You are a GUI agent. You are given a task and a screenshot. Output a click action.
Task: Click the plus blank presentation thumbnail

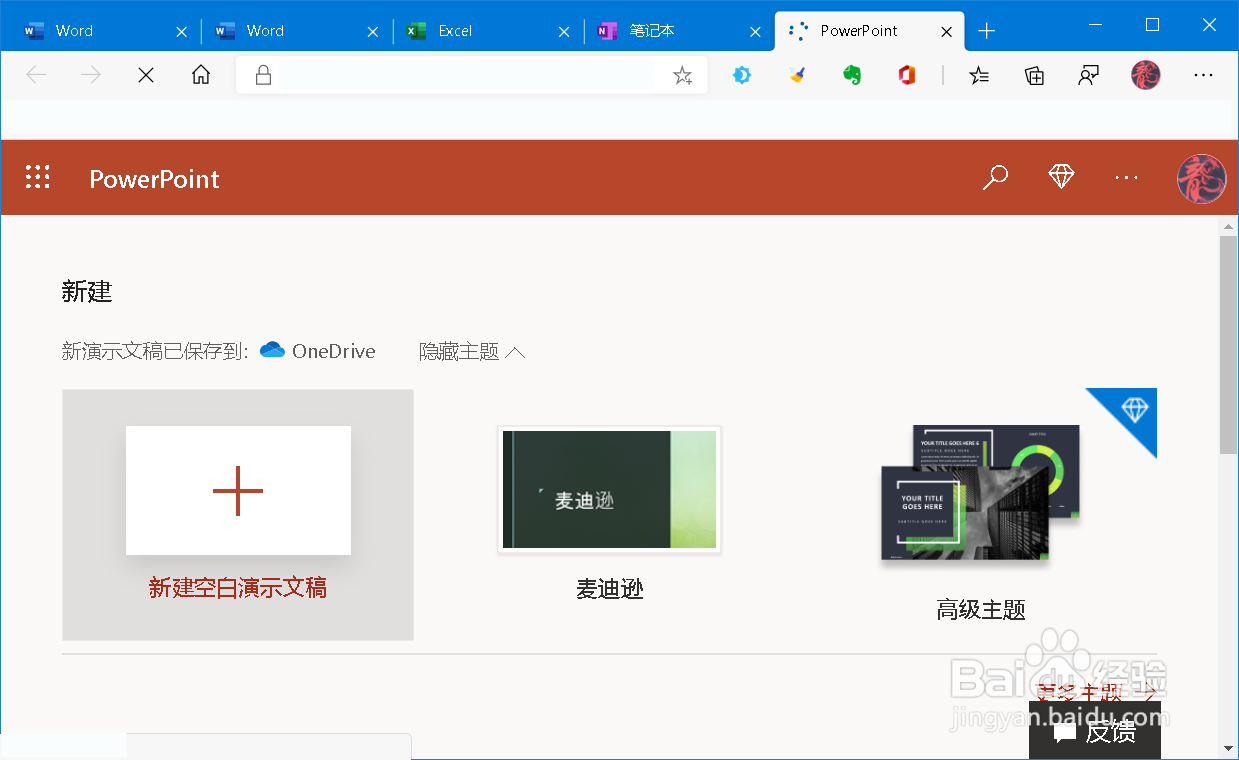click(238, 490)
